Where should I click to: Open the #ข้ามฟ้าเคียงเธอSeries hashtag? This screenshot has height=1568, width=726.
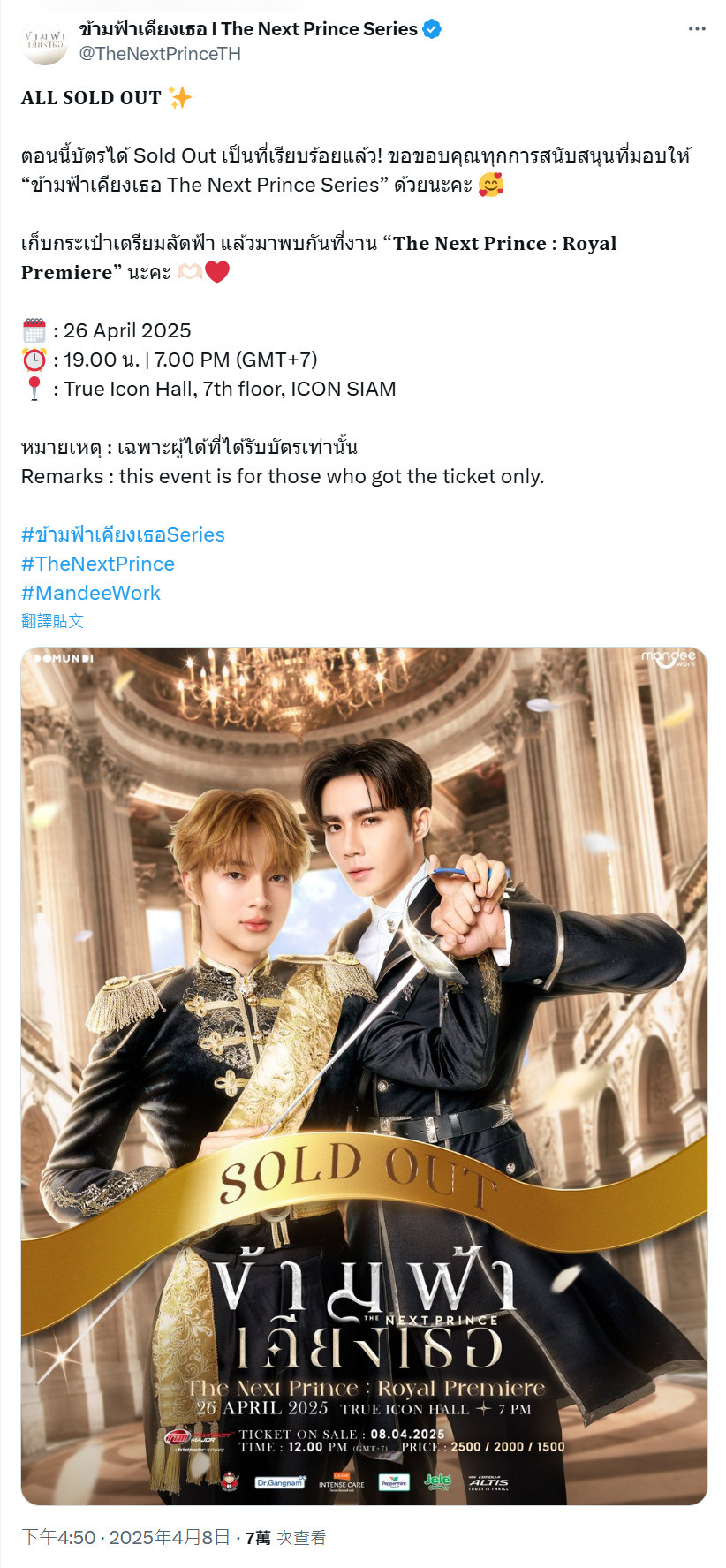pyautogui.click(x=123, y=534)
